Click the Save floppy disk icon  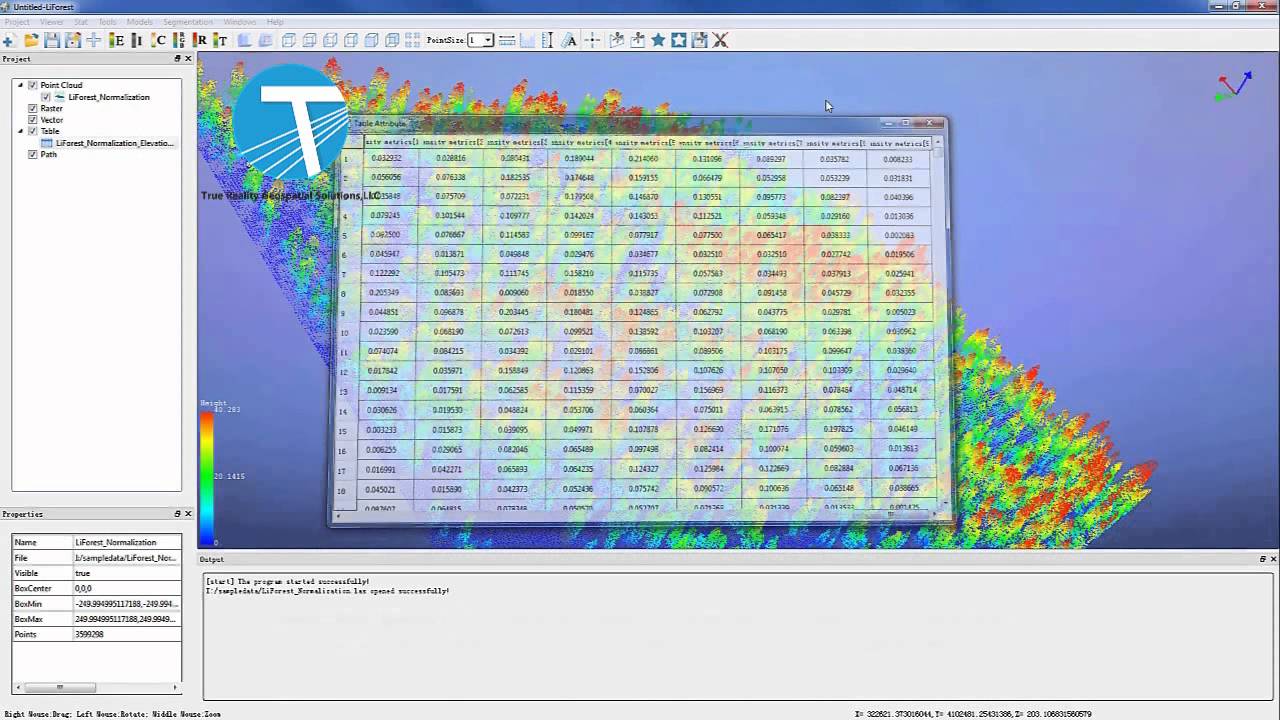[x=52, y=40]
